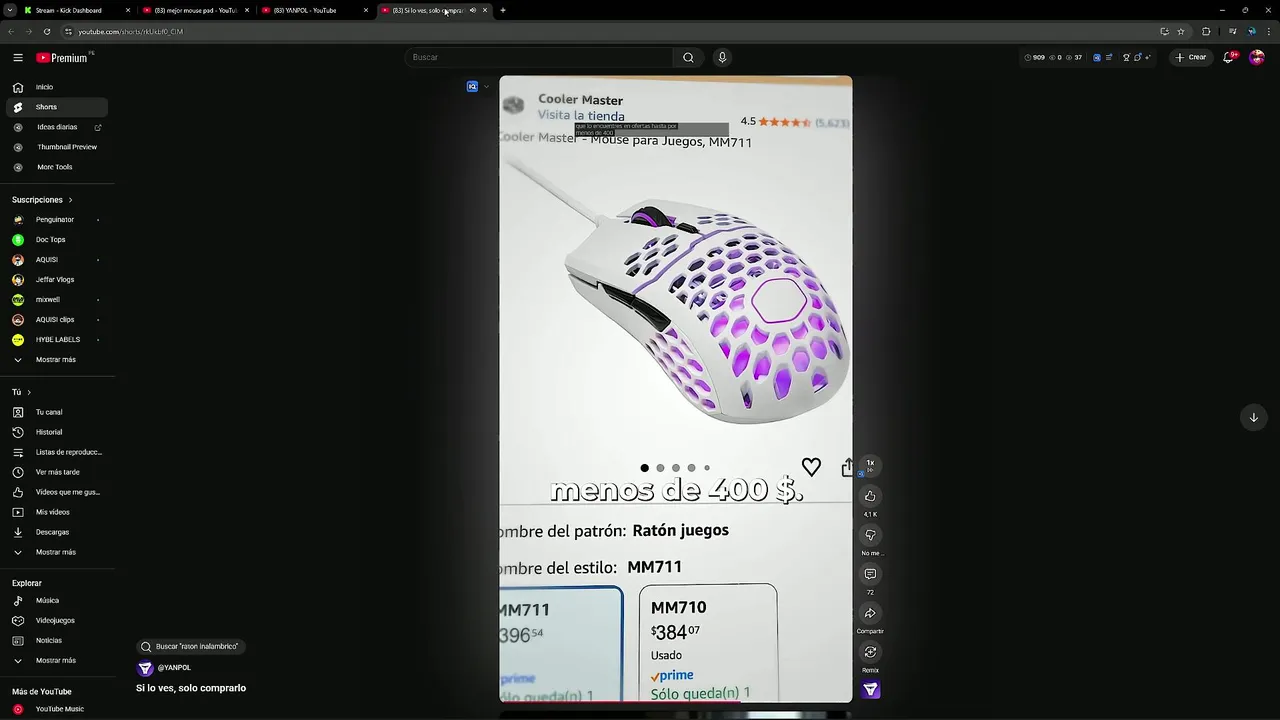1280x720 pixels.
Task: Open the channel sound icon under Remix
Action: [870, 690]
